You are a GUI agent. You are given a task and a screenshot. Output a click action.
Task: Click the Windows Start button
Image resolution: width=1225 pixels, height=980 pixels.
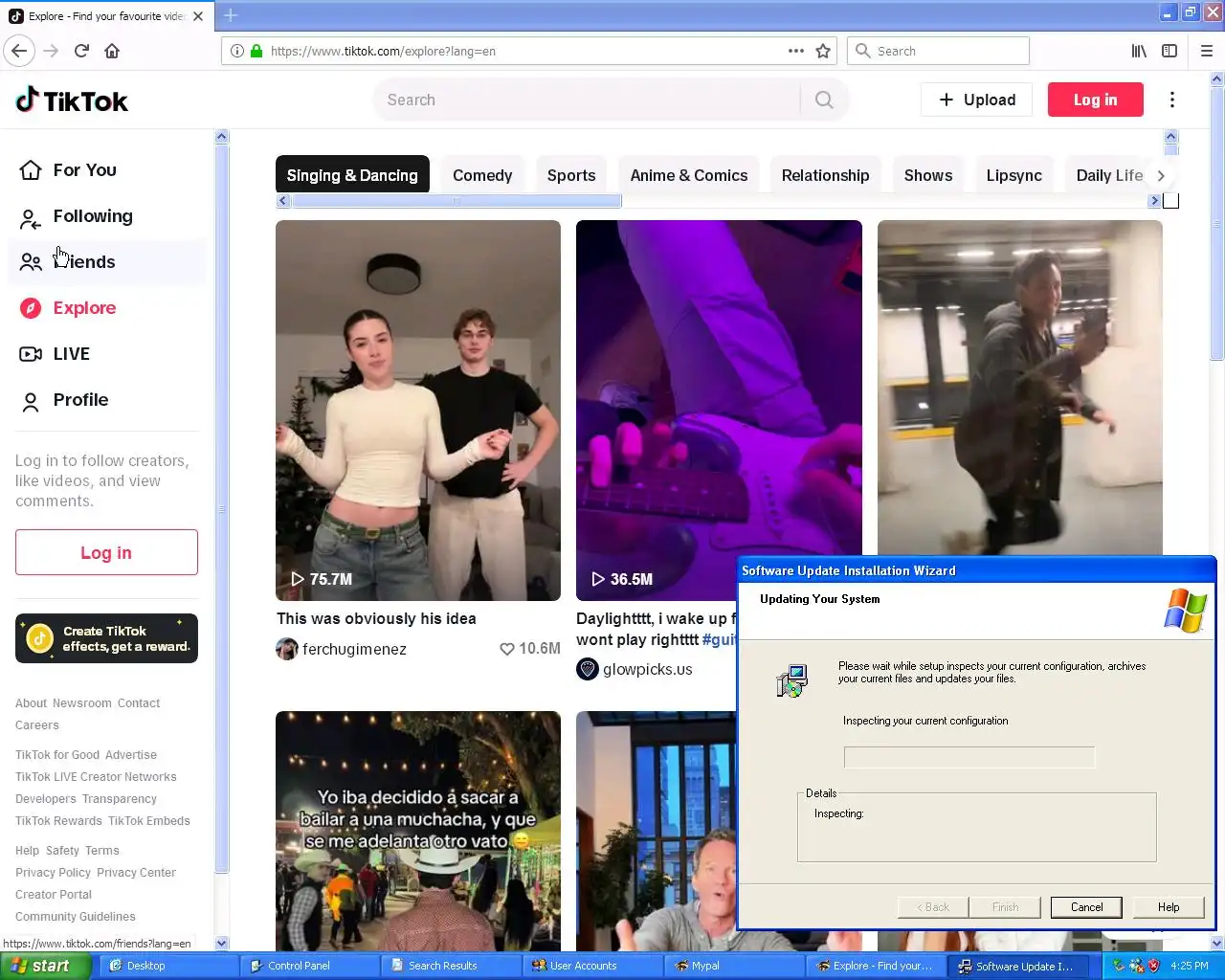(x=45, y=966)
